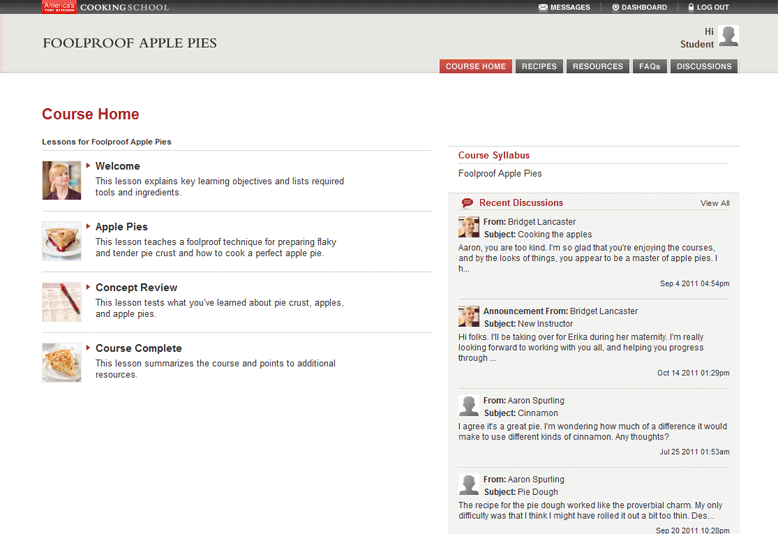
Task: Expand the arrow beside Concept Review
Action: 88,287
